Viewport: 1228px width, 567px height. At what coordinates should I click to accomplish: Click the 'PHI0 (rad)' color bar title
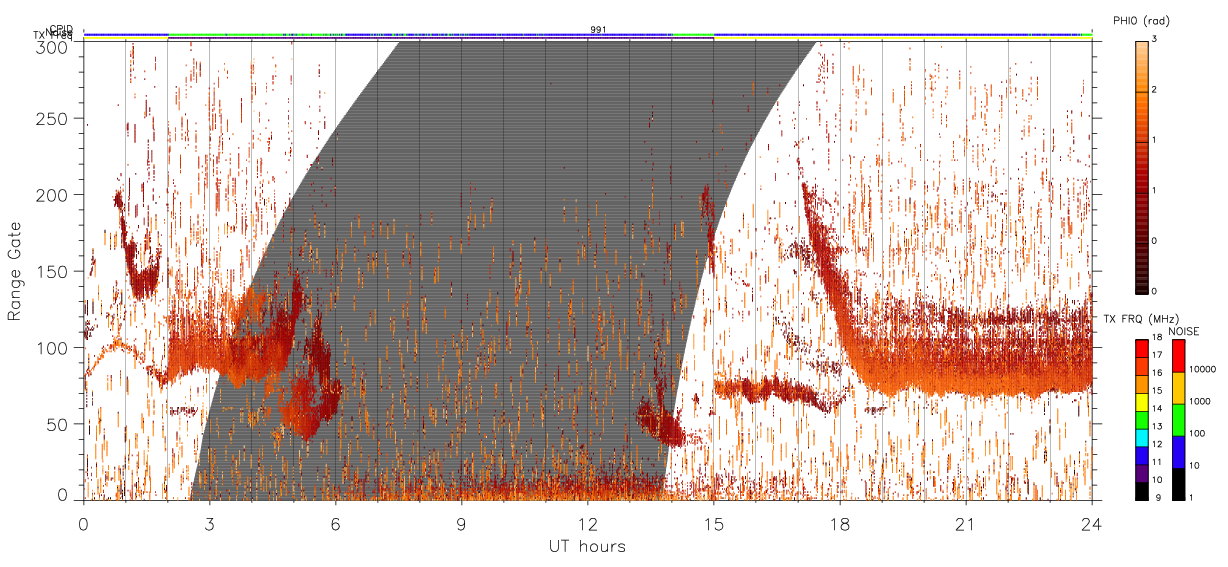click(1141, 21)
